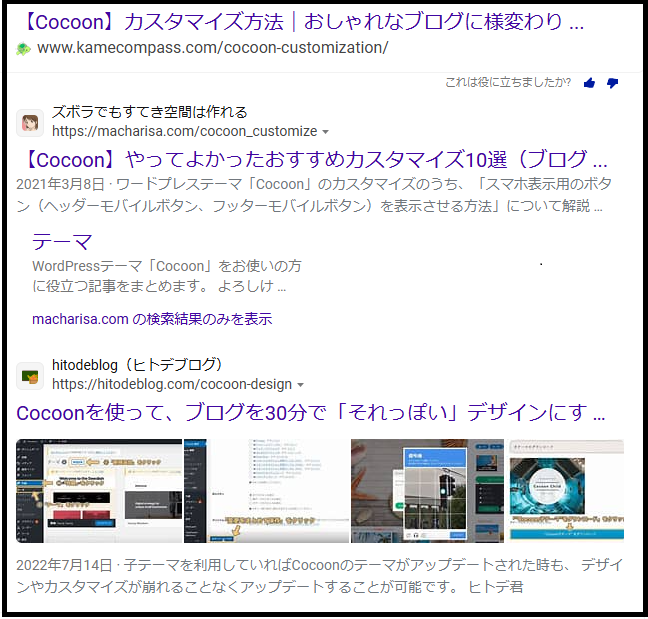Click 2022年7月14日 snippet description text

[x=319, y=576]
